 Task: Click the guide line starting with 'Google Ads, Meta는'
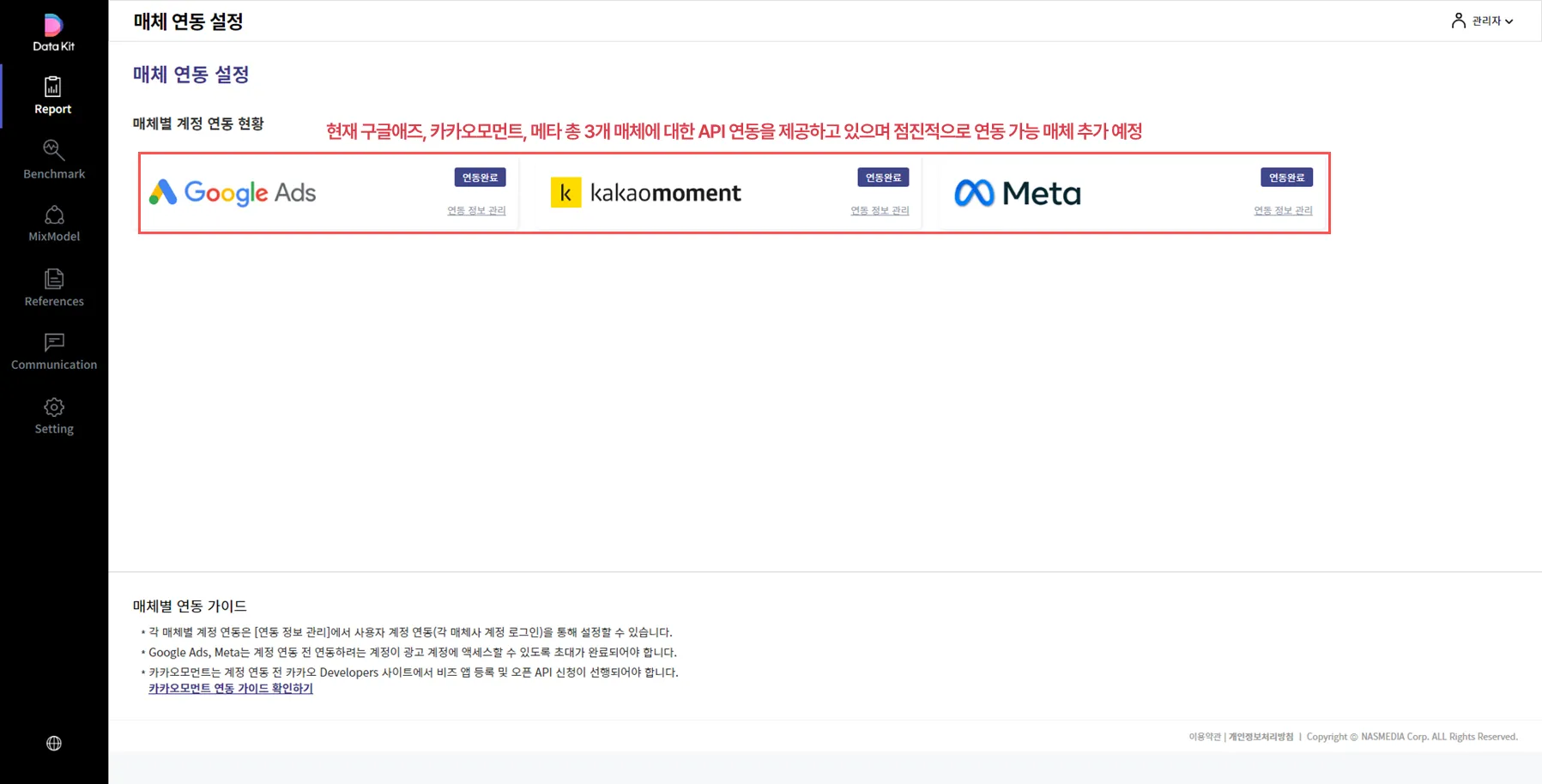tap(413, 652)
